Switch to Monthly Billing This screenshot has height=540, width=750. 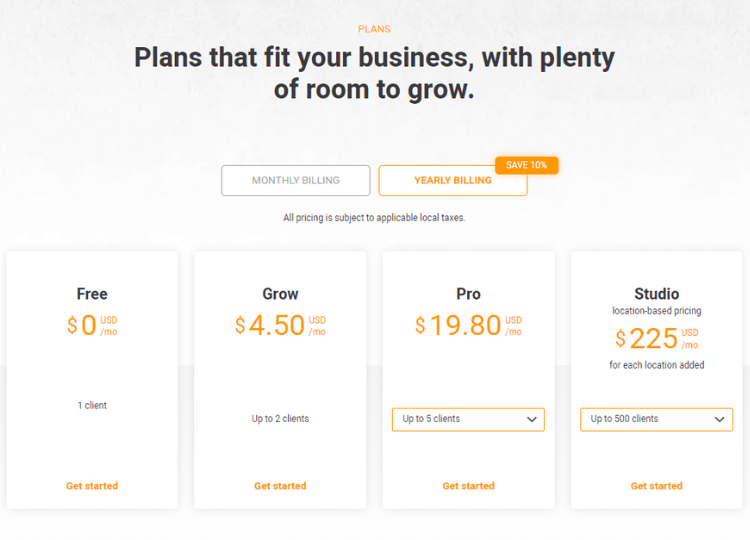(296, 180)
